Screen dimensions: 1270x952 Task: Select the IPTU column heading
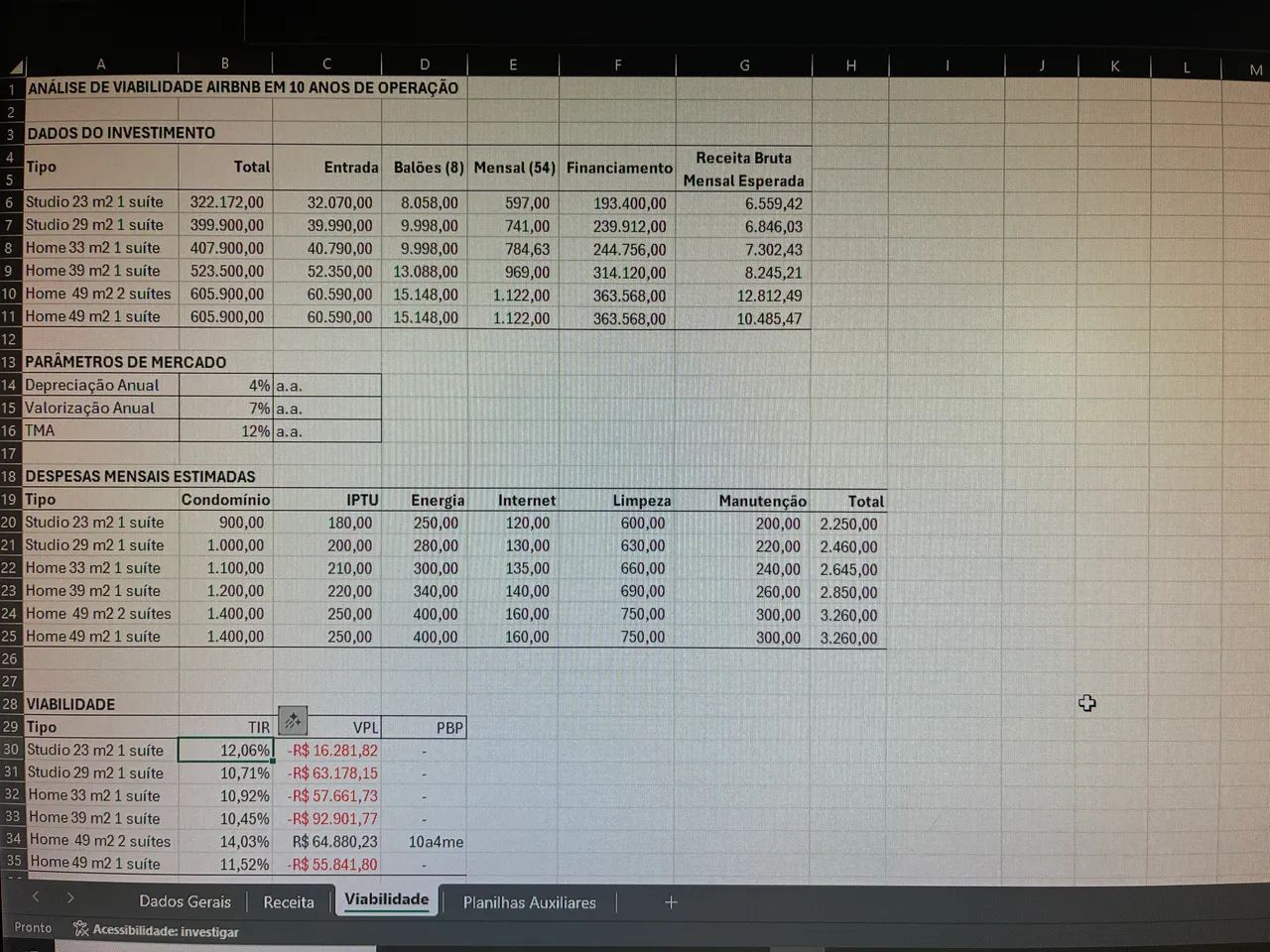pos(362,500)
